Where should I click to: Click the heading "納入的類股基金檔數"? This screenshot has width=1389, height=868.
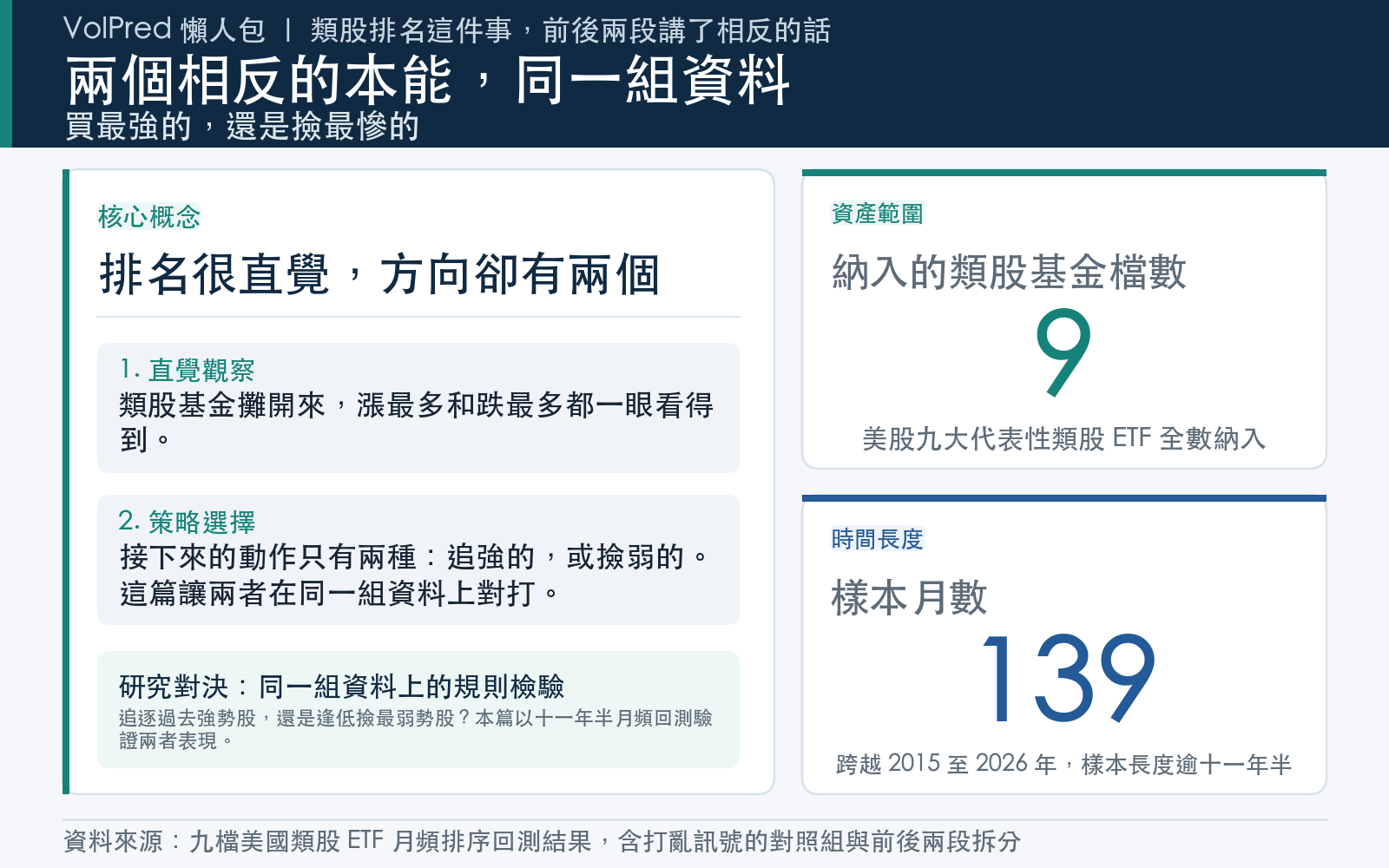pos(1010,272)
